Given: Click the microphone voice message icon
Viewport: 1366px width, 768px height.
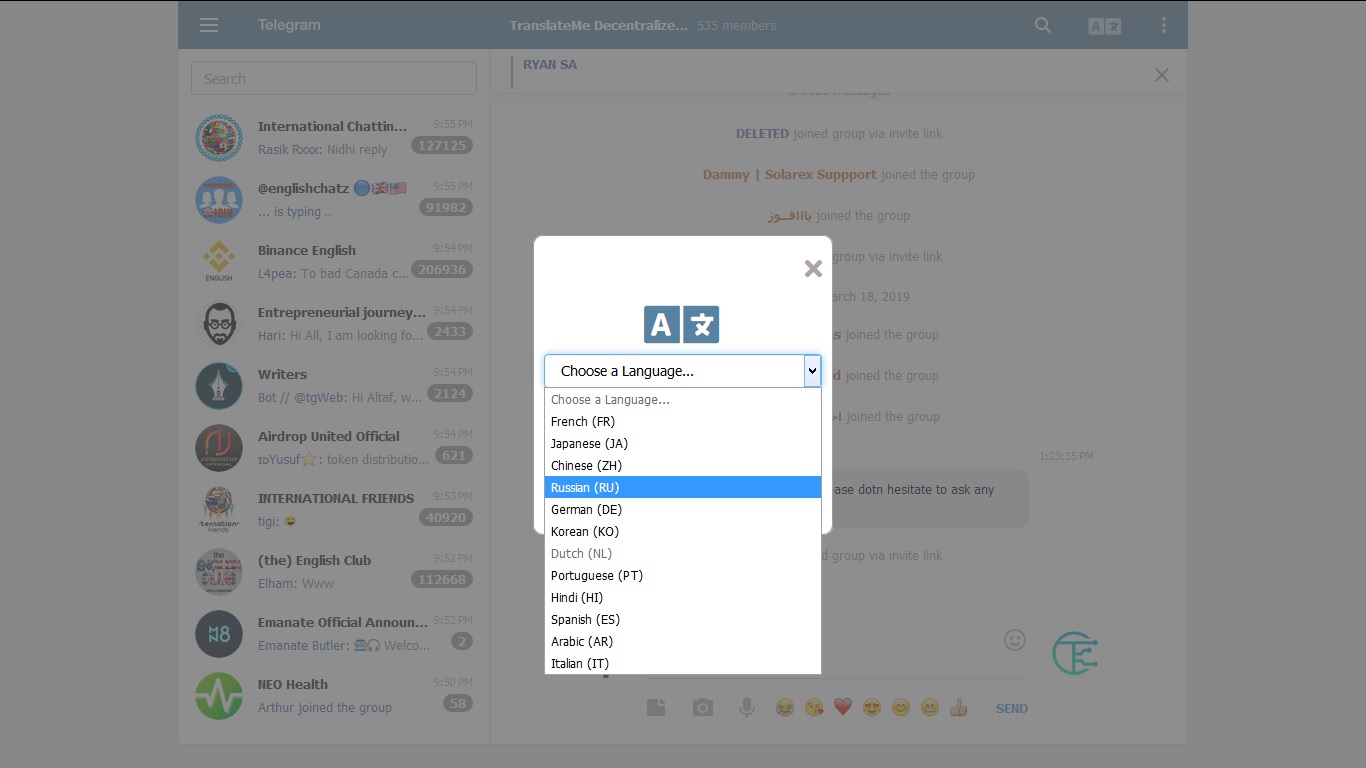Looking at the screenshot, I should coord(747,708).
